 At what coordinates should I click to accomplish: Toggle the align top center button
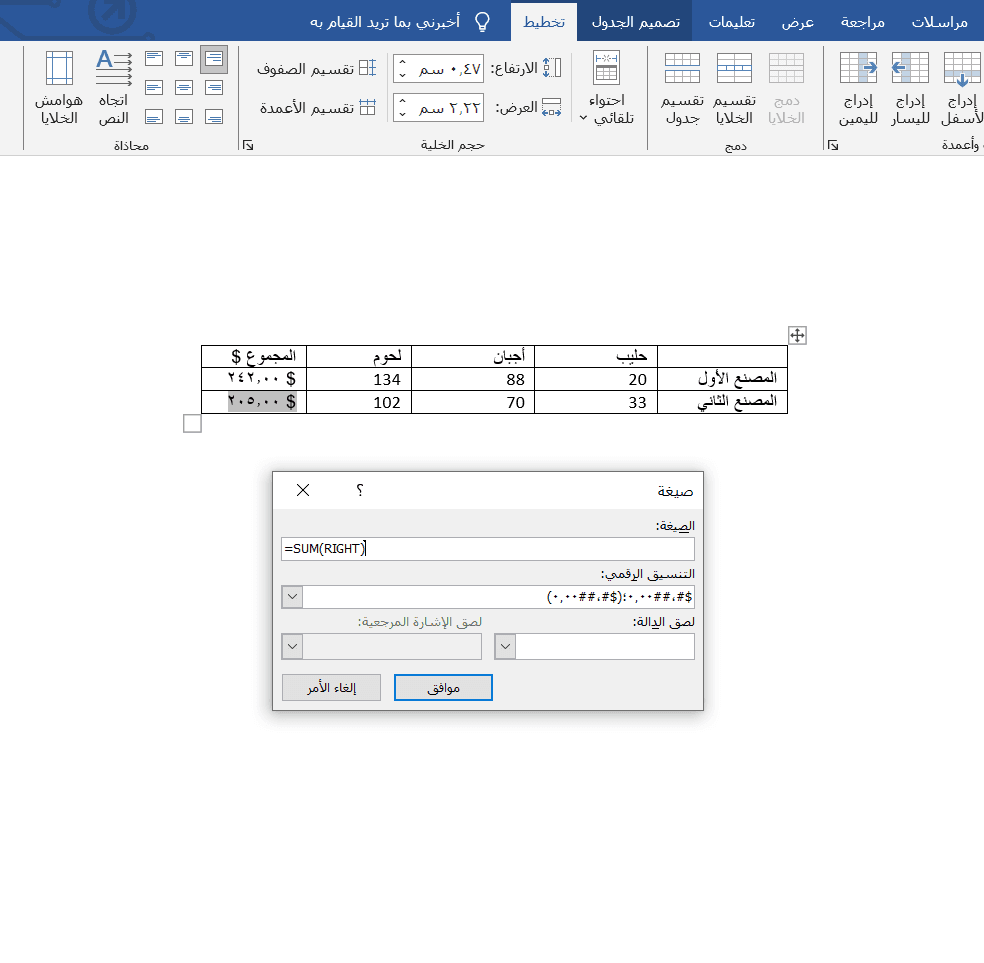tap(184, 60)
